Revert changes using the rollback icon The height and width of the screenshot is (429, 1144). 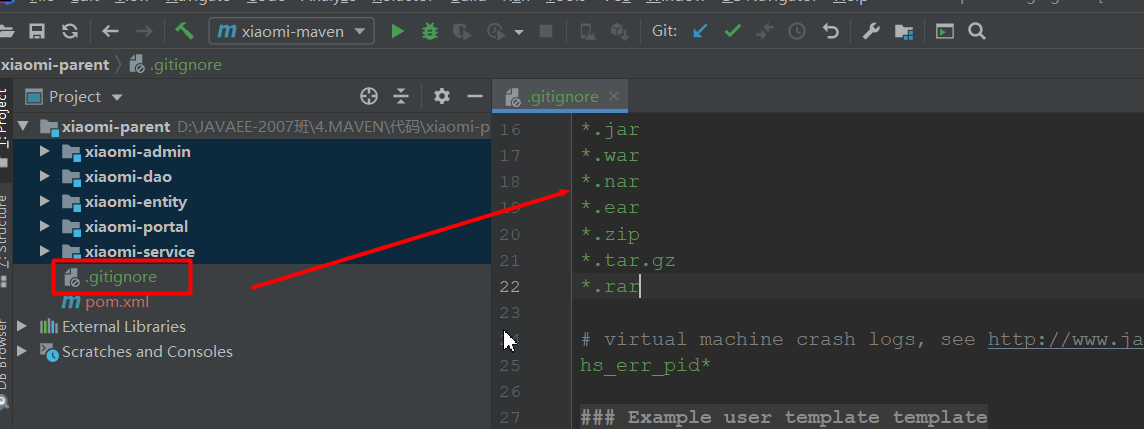click(830, 31)
